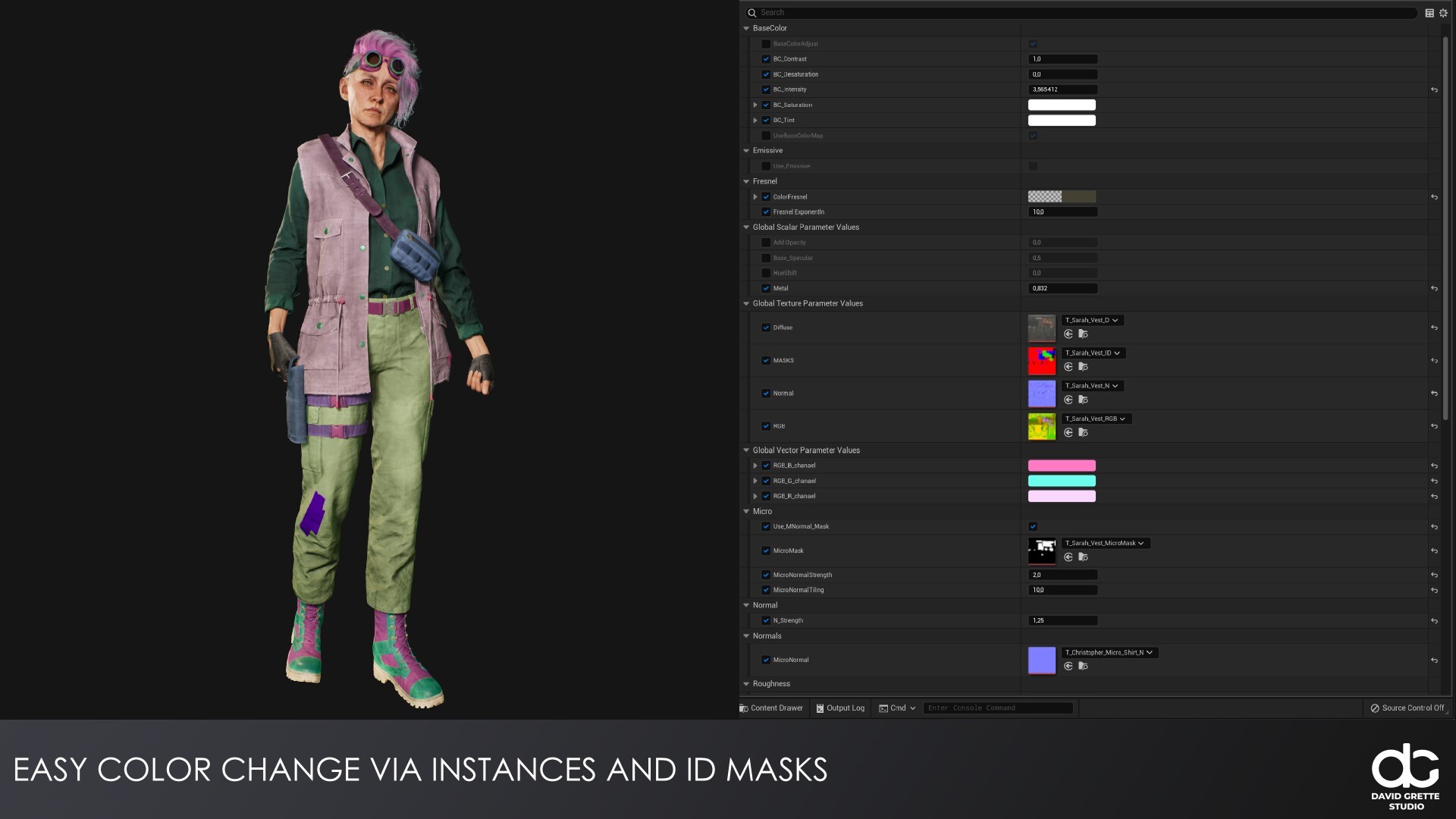Click the view options icon left of the gear

click(1428, 13)
